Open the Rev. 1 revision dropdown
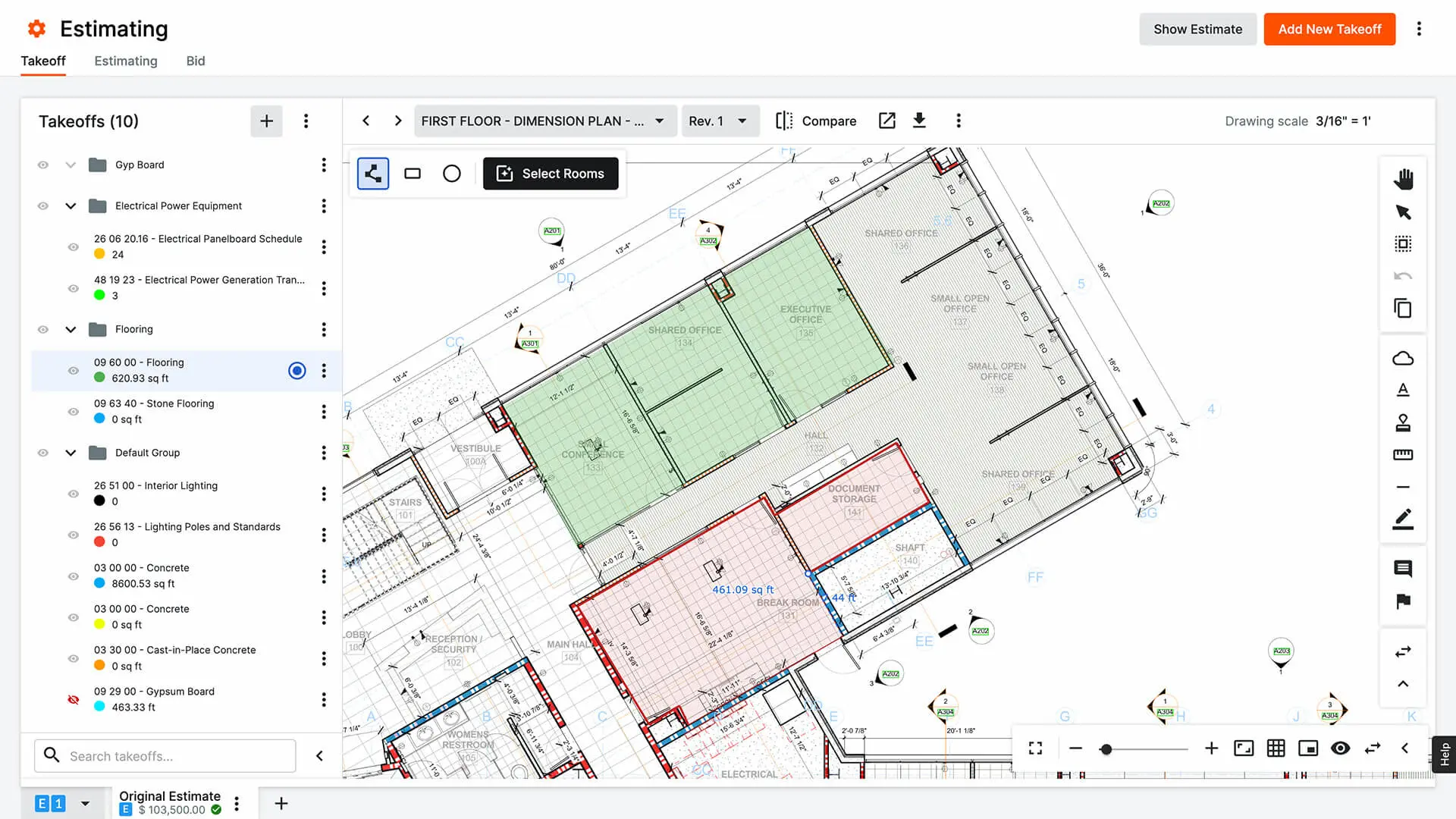Screen dimensions: 1456x819 tap(719, 121)
